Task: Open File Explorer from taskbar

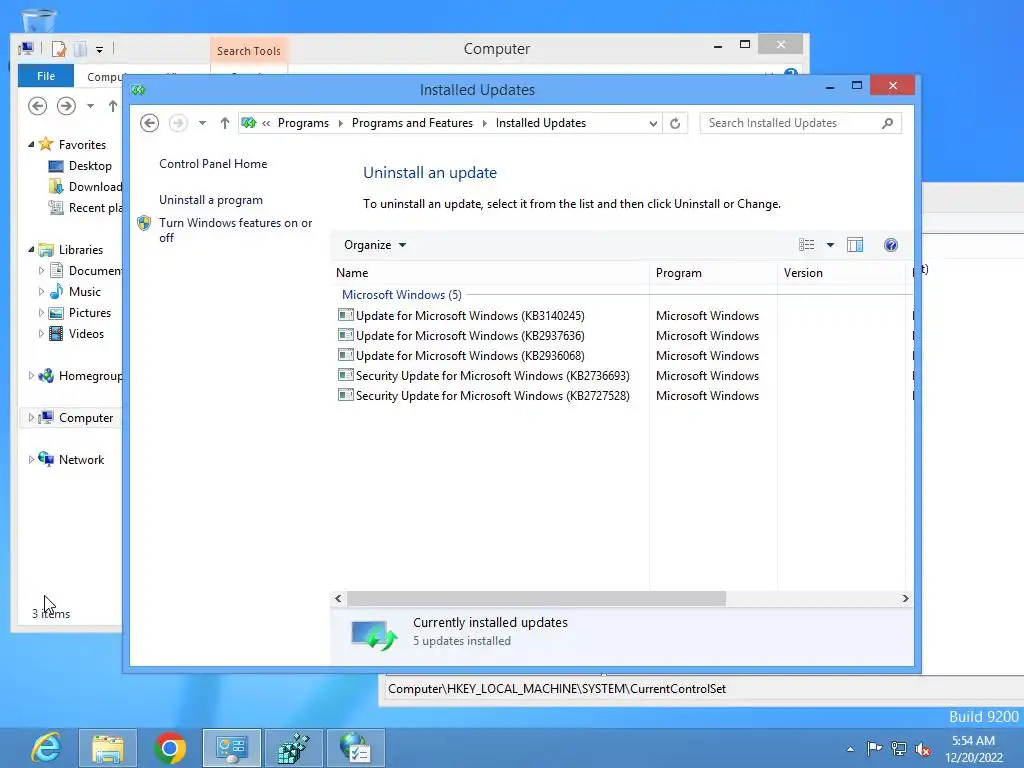Action: coord(108,748)
